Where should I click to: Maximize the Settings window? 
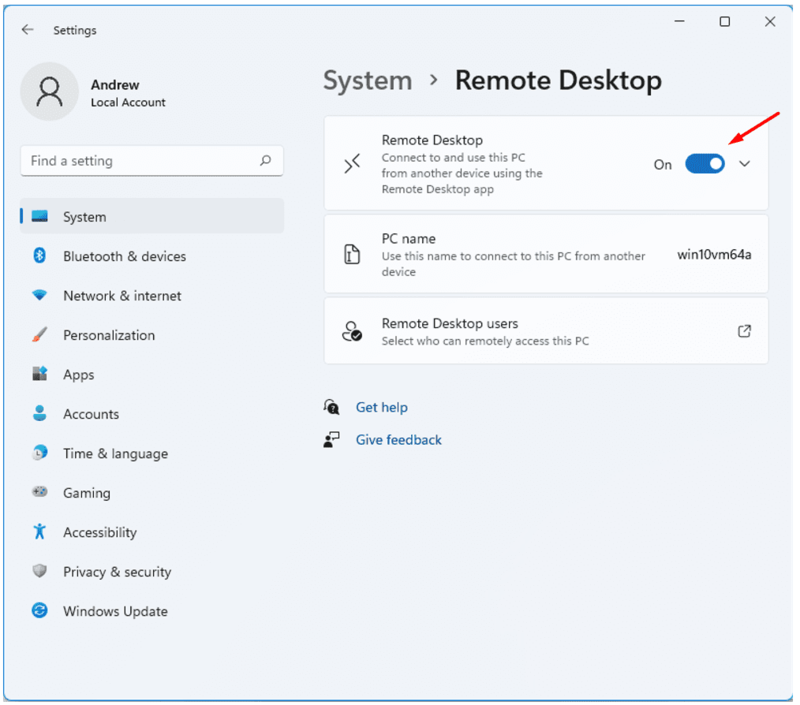(x=724, y=21)
